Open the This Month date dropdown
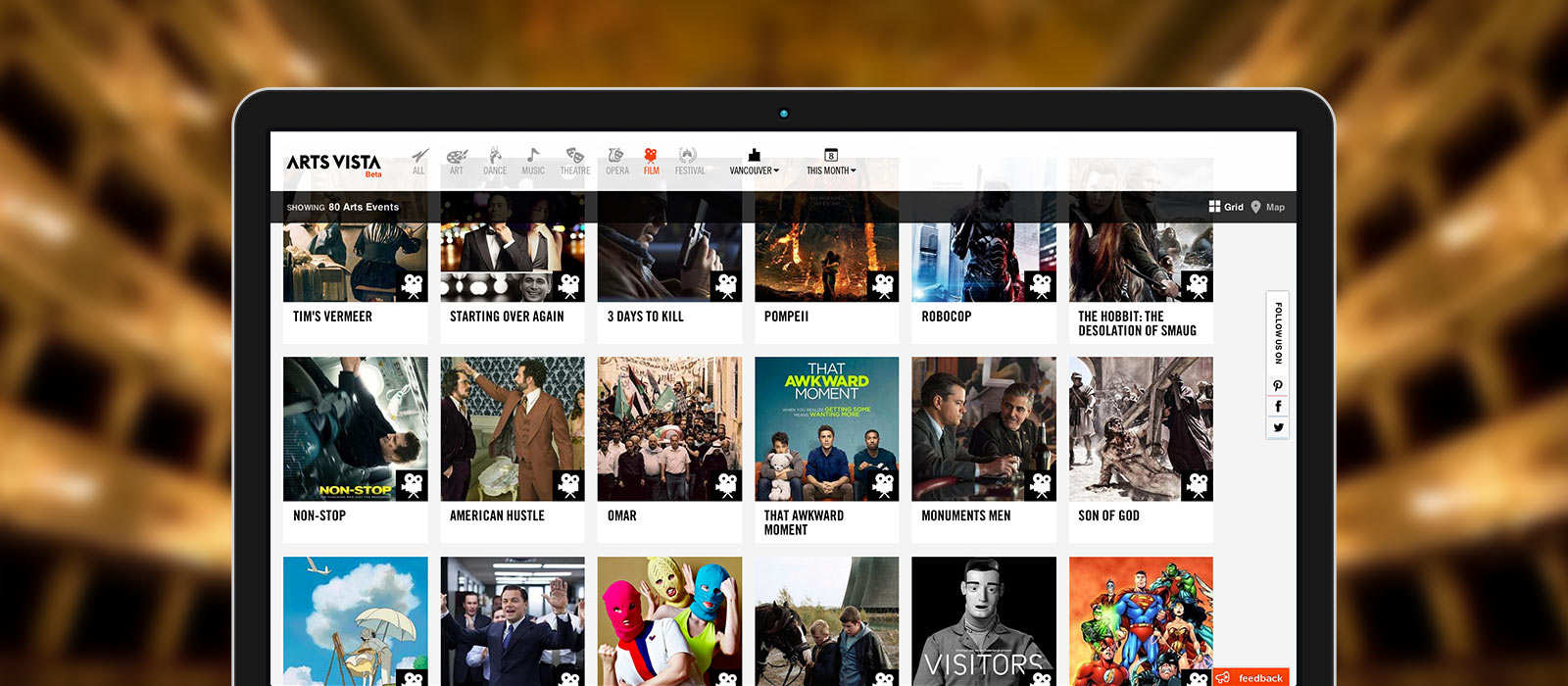The width and height of the screenshot is (1568, 686). 831,162
